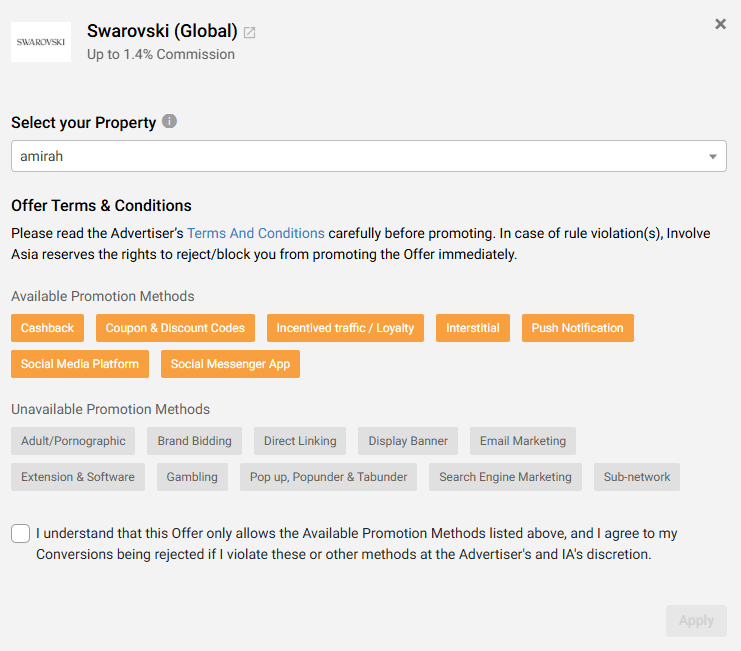
Task: Open the Terms And Conditions link
Action: click(x=256, y=233)
